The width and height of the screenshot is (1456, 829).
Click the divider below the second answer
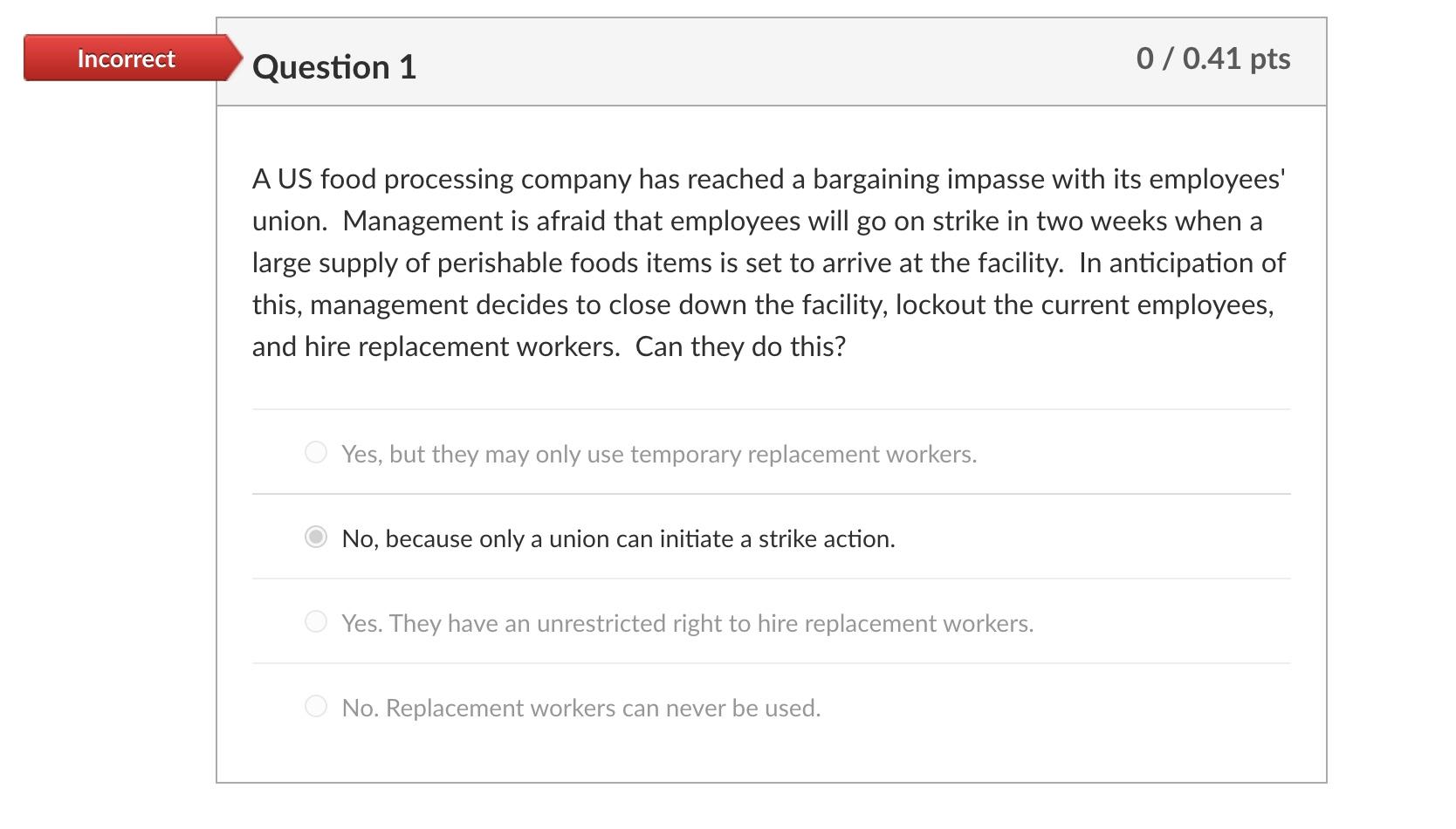[x=770, y=578]
